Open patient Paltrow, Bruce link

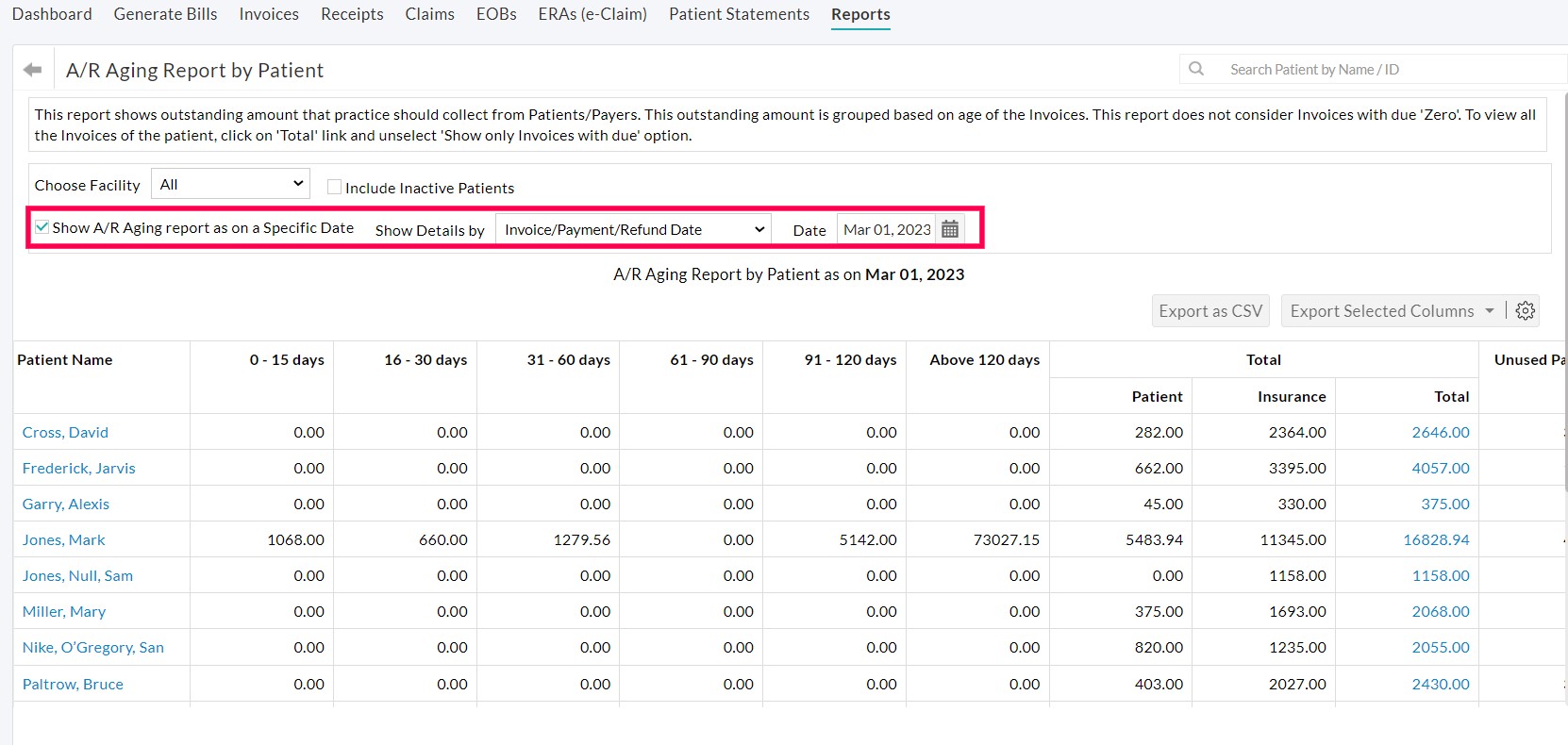73,684
